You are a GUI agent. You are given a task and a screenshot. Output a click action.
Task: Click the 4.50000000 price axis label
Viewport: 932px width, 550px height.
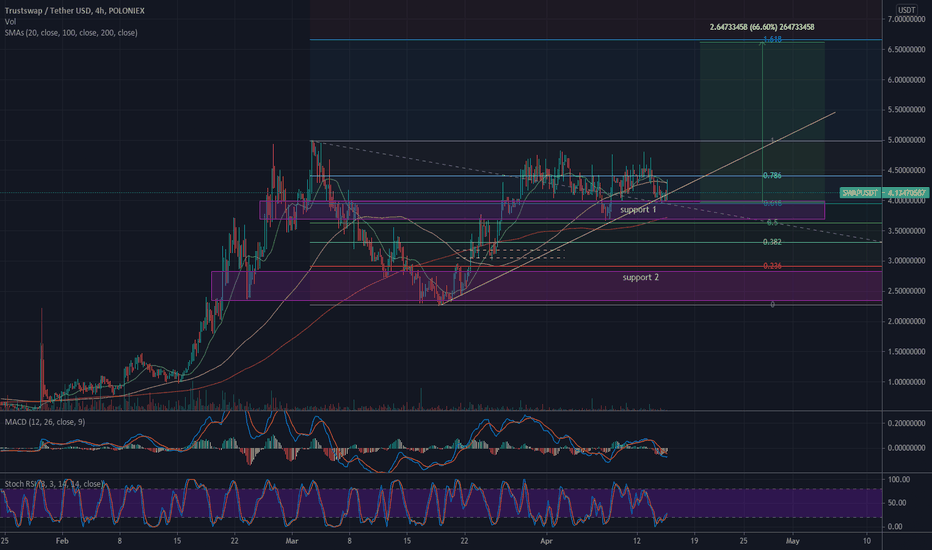[x=906, y=171]
